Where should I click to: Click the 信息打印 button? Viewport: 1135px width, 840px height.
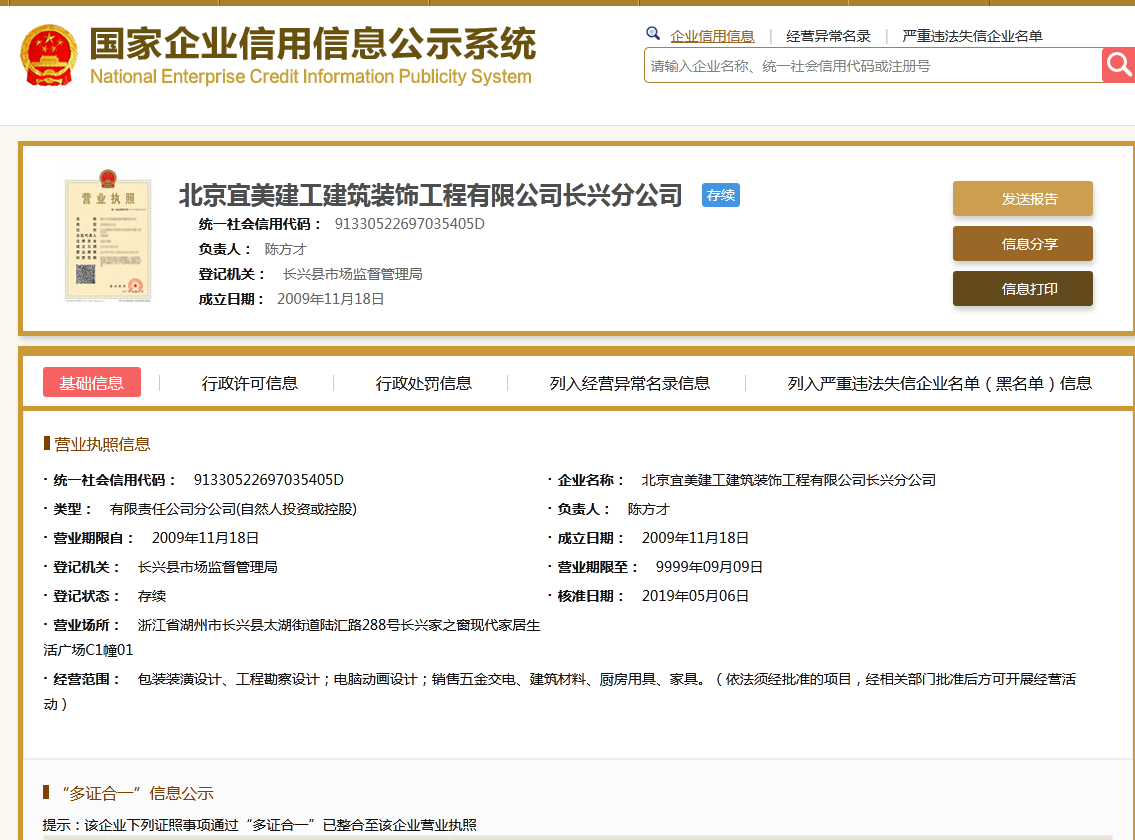[1023, 288]
